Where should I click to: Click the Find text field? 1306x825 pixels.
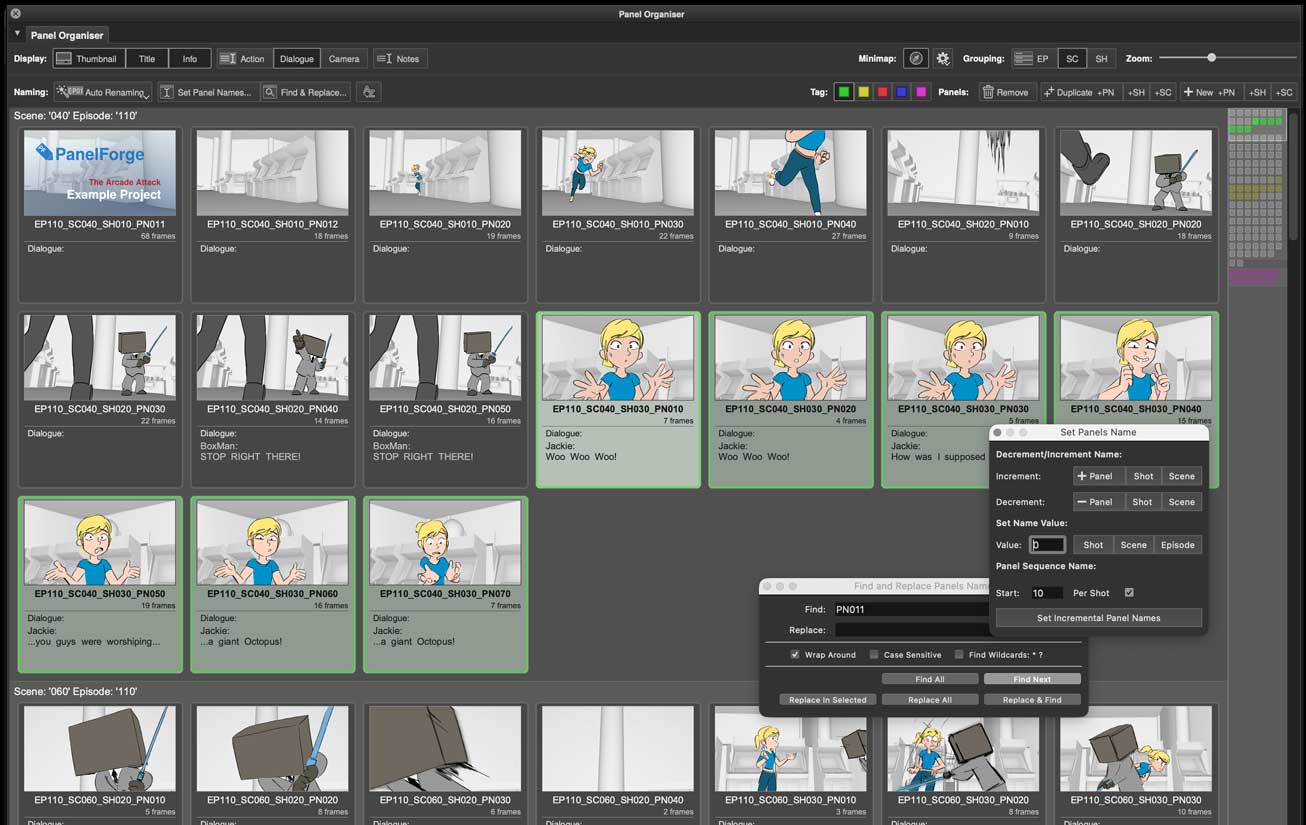coord(911,609)
